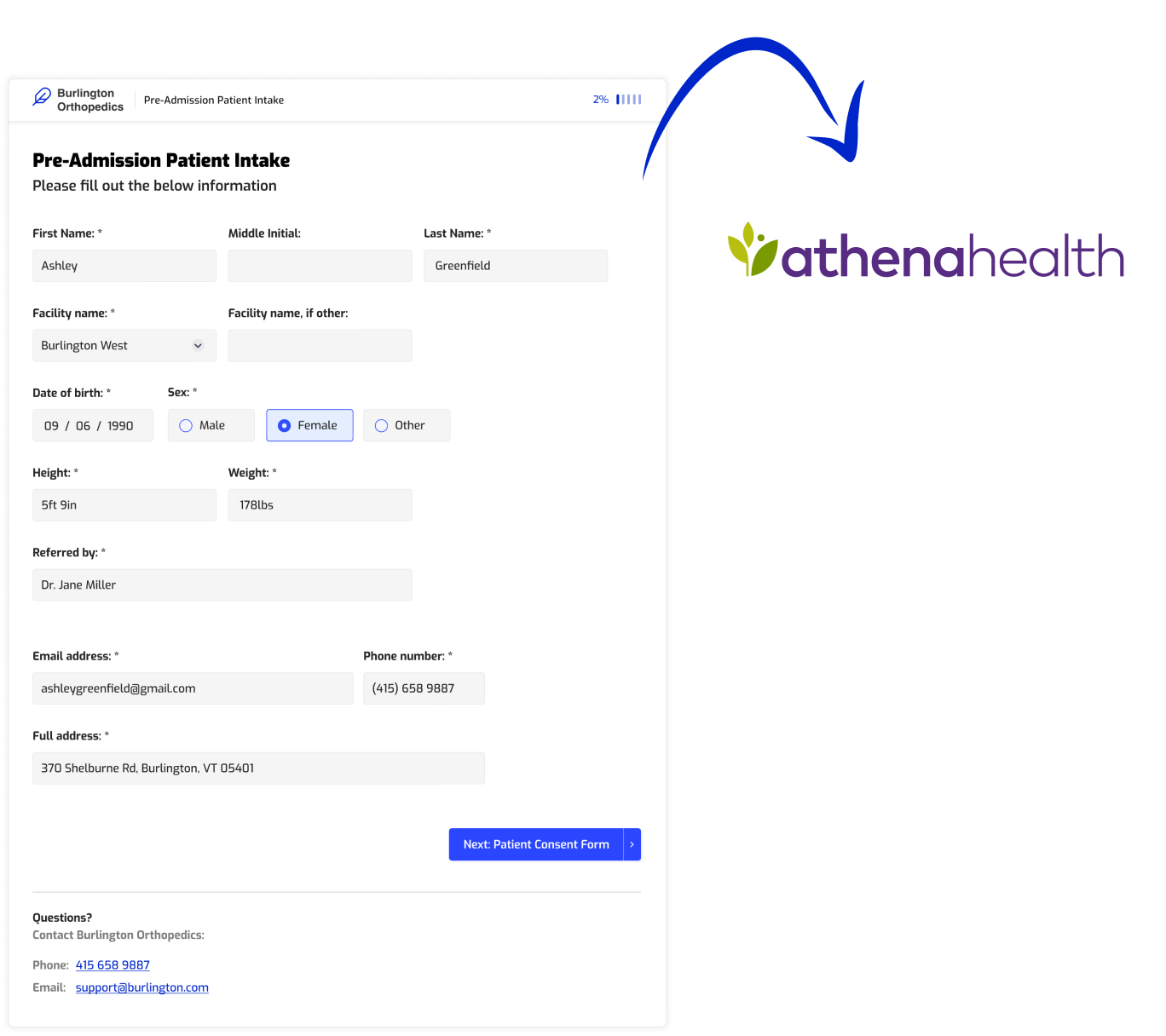1166x1036 pixels.
Task: Open the support@burlington.com email link
Action: point(142,987)
